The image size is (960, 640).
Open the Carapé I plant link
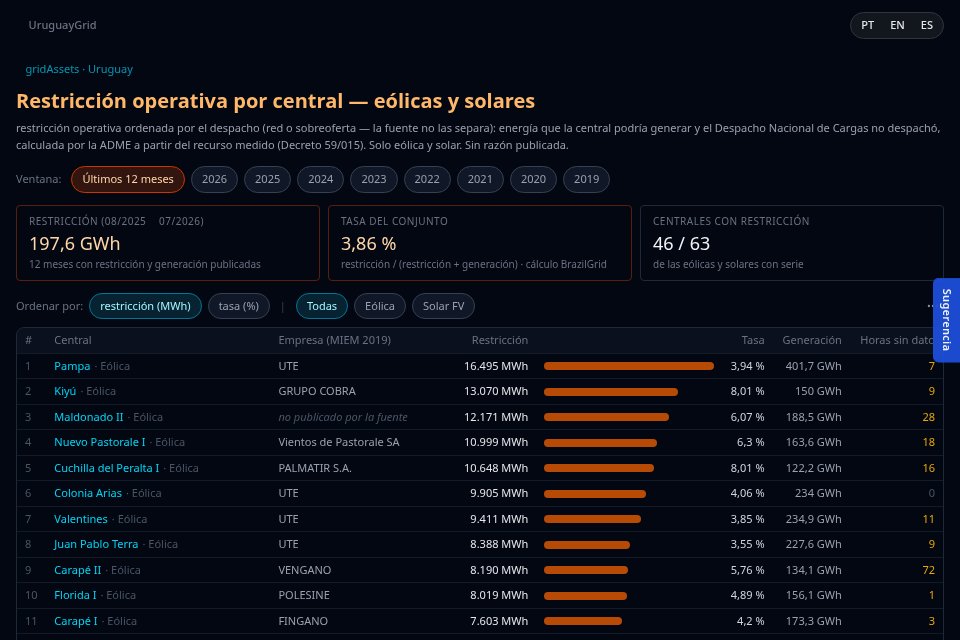(x=75, y=620)
